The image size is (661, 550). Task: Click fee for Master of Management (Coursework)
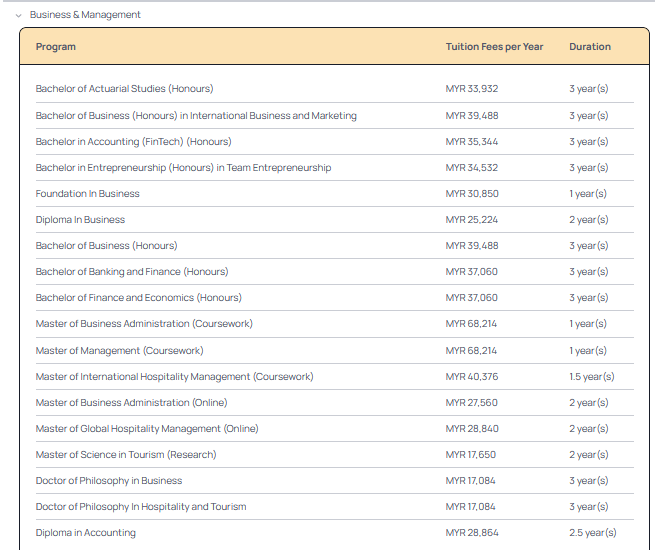coord(471,351)
